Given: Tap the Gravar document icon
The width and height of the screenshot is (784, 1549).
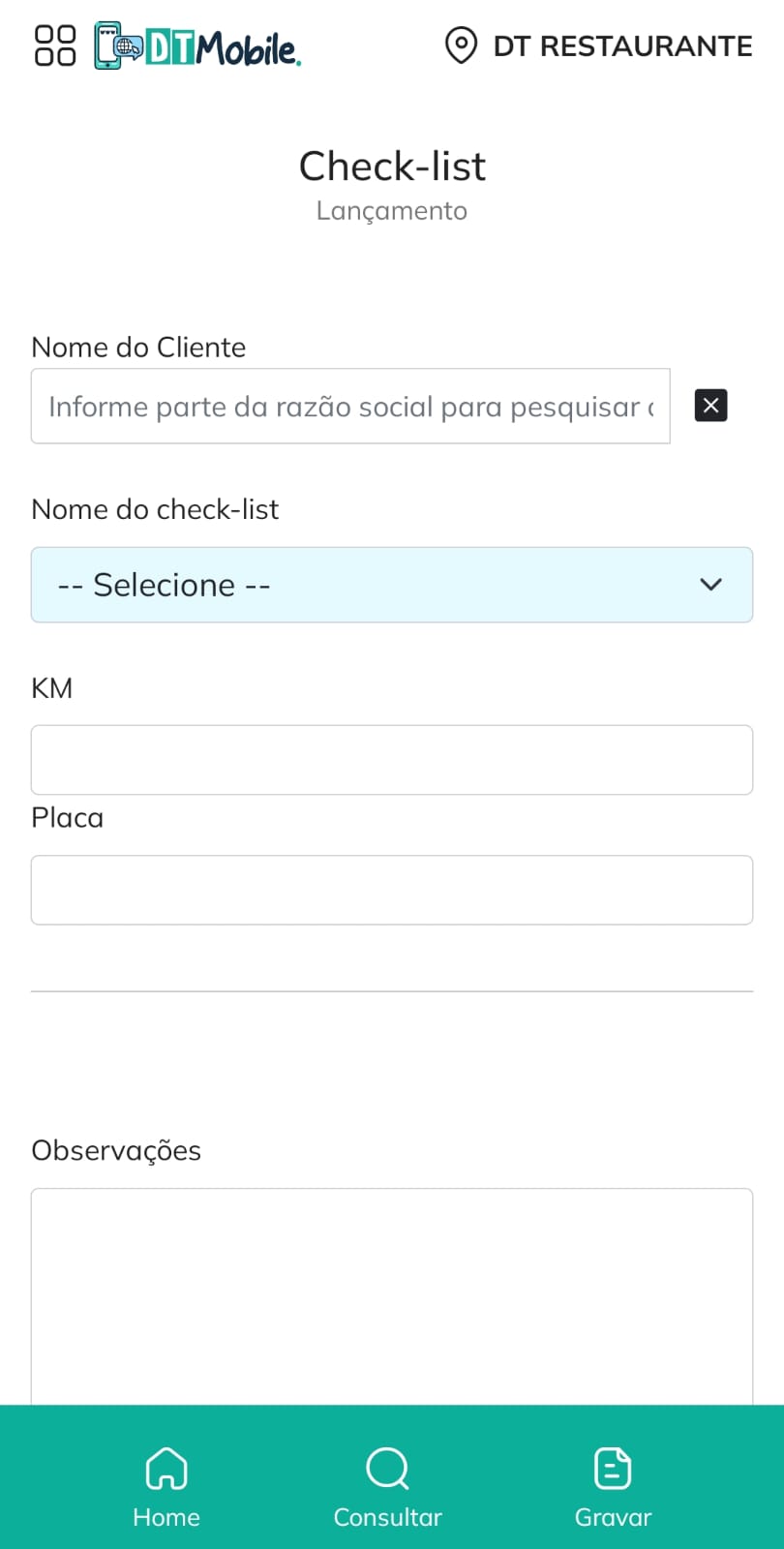Looking at the screenshot, I should (x=613, y=1469).
